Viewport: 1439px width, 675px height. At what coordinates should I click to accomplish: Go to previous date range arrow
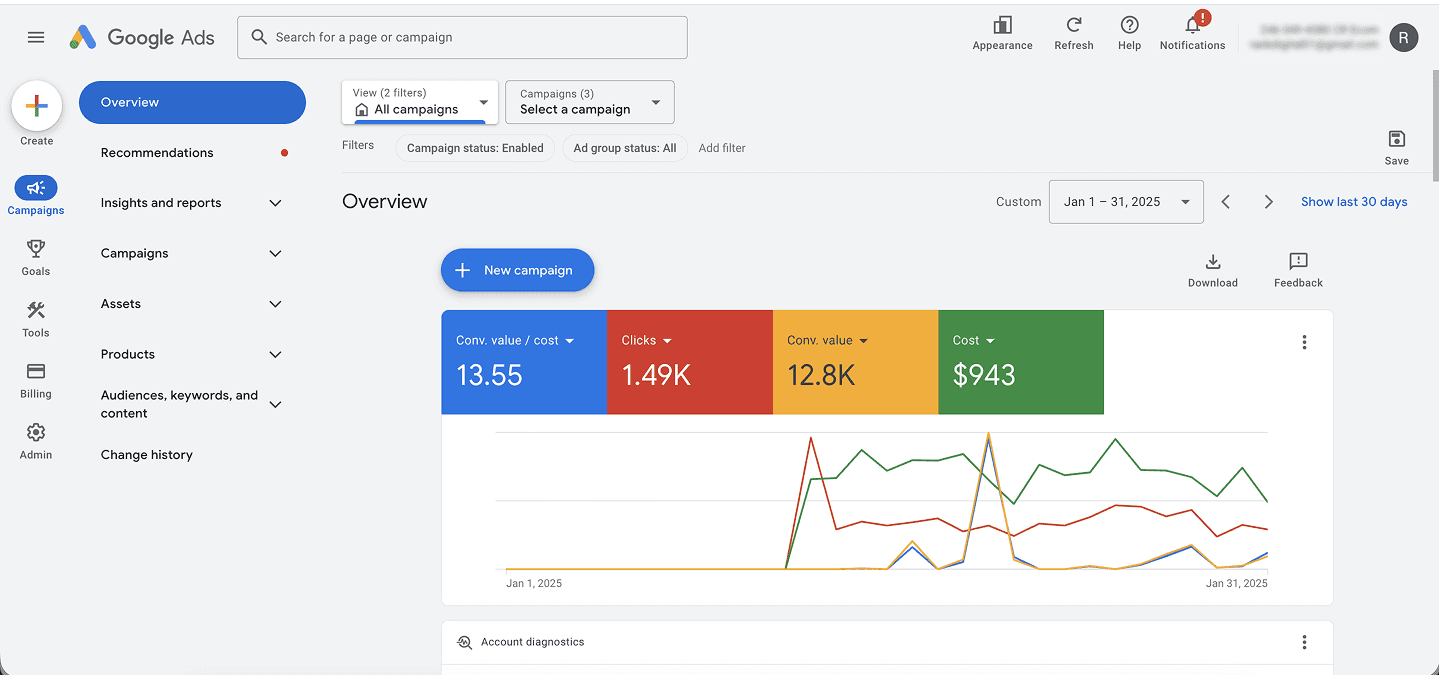(x=1226, y=202)
